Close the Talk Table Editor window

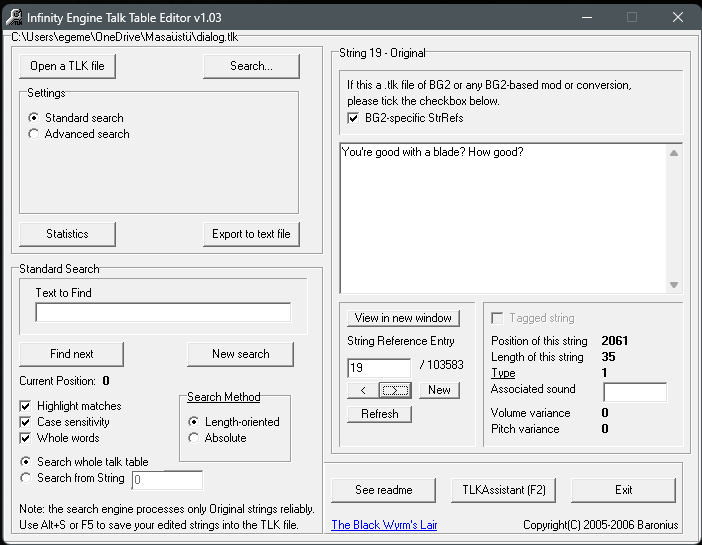[678, 17]
